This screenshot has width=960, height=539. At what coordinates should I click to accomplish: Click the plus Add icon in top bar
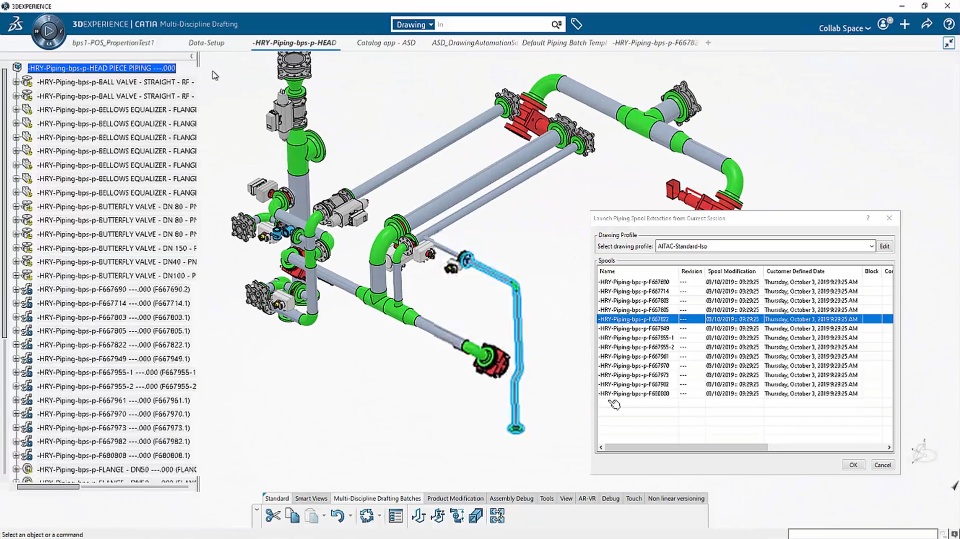[905, 24]
